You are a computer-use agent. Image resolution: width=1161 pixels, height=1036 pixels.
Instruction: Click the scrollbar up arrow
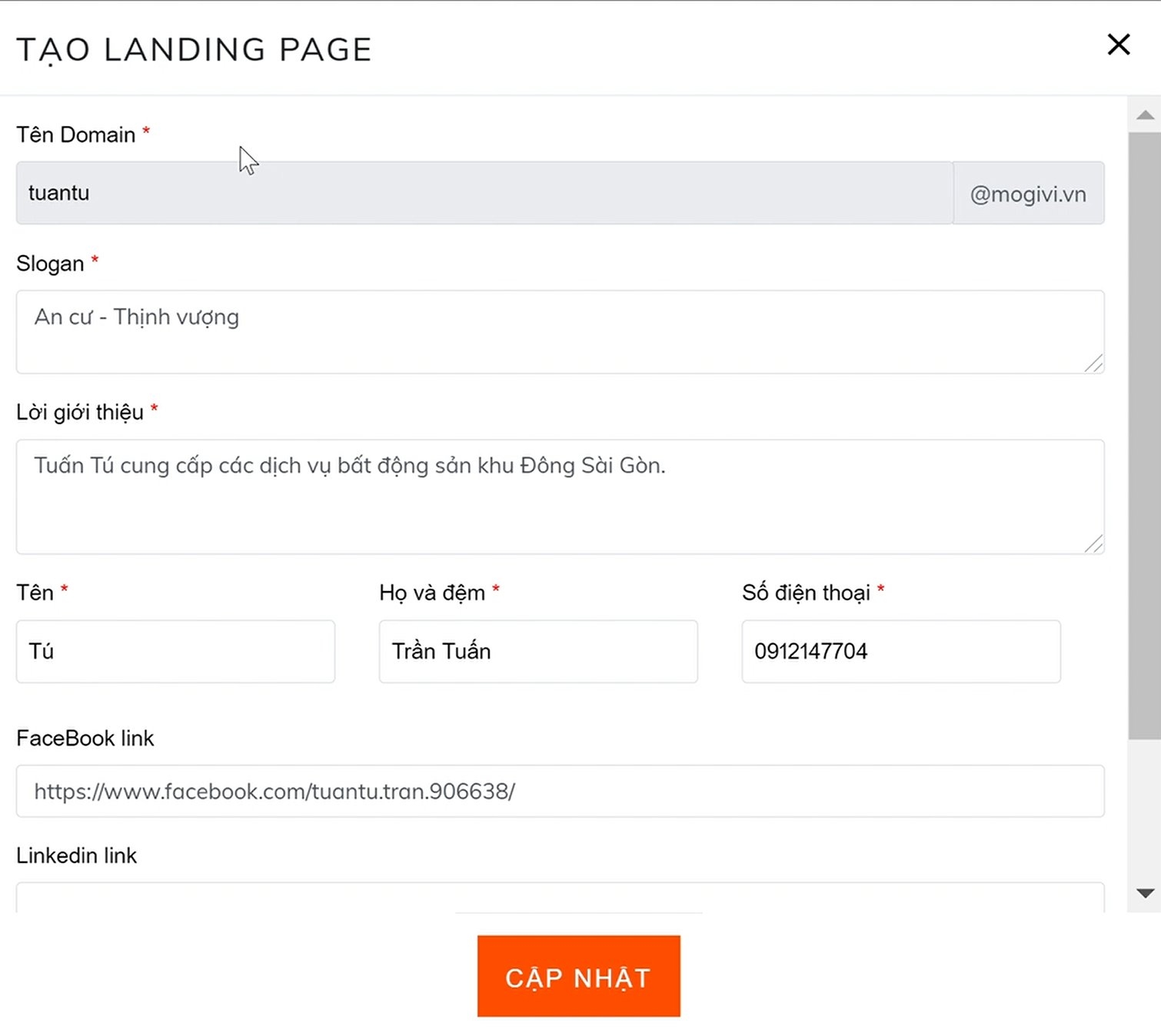coord(1145,115)
